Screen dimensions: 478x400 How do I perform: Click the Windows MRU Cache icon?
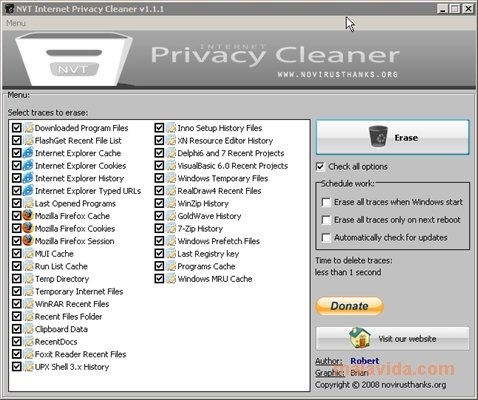click(171, 279)
